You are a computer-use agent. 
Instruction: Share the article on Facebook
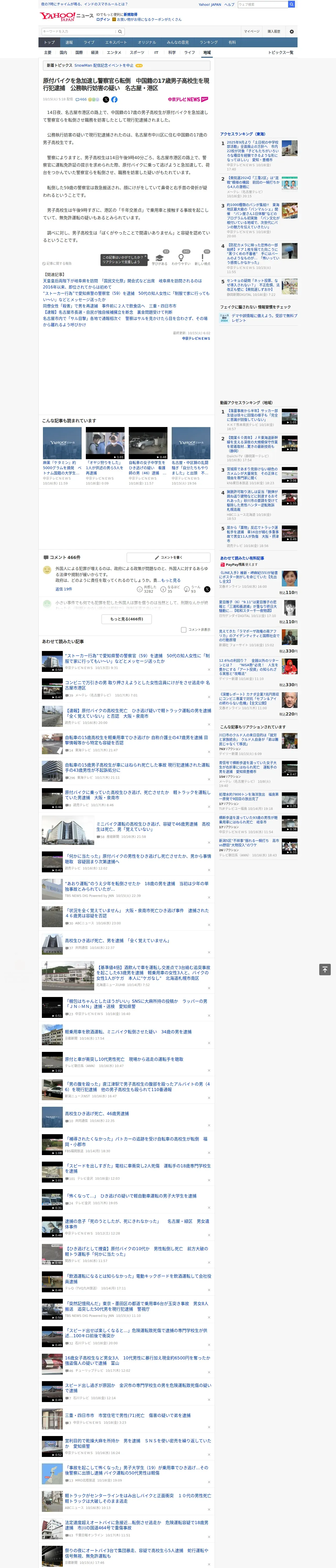114,99
